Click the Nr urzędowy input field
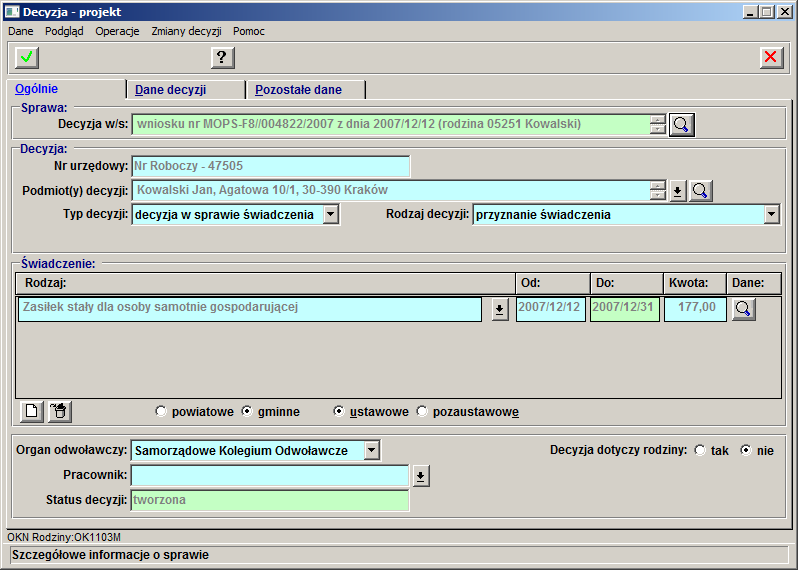The image size is (798, 570). [x=270, y=166]
